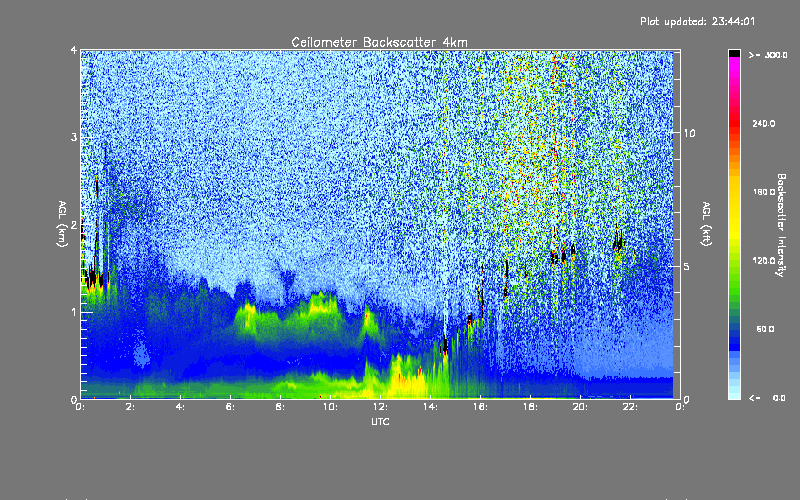The width and height of the screenshot is (800, 500).
Task: Click the '2' tick on the AGL (km) axis
Action: click(x=74, y=225)
